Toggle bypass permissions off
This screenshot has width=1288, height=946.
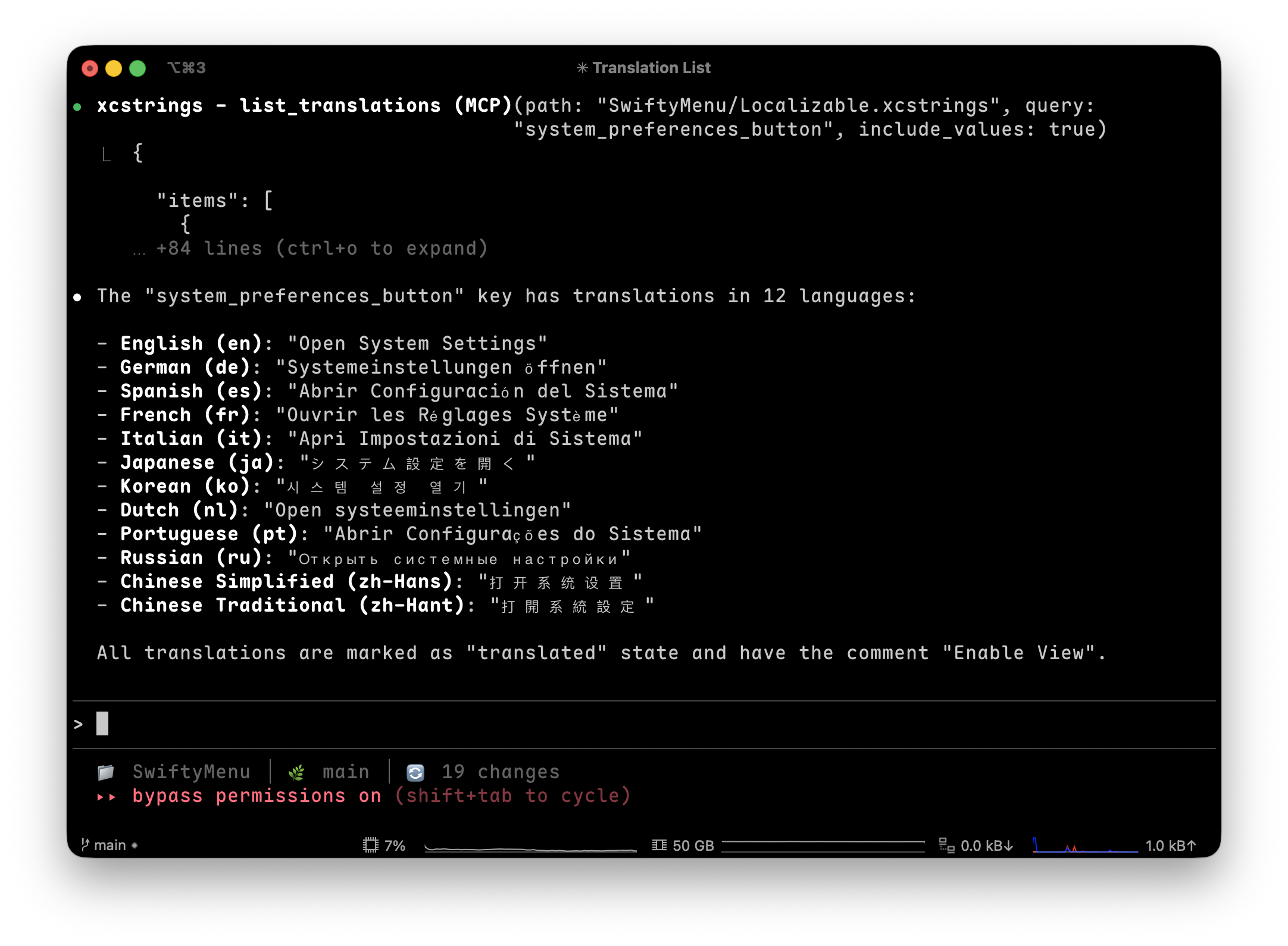(257, 795)
